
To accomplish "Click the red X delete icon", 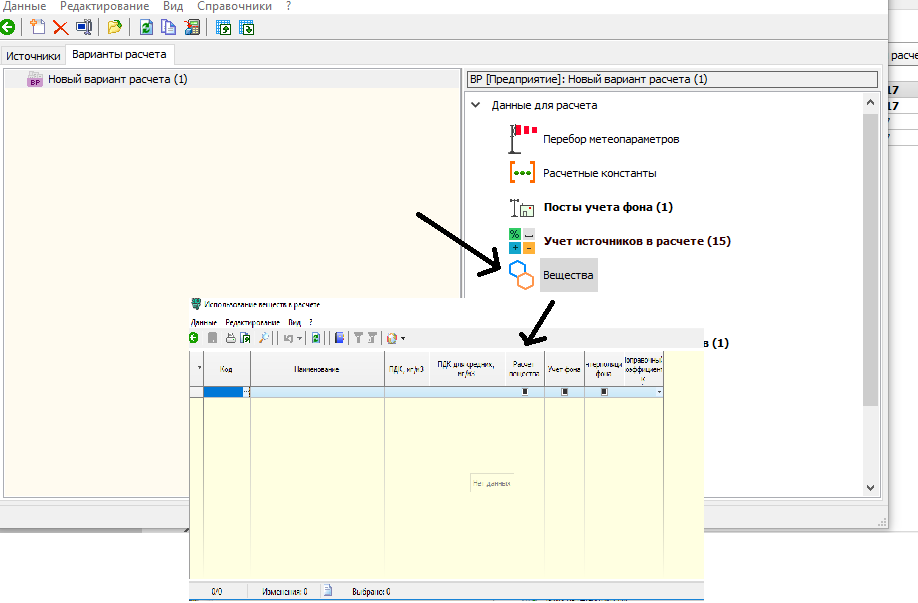I will [61, 27].
